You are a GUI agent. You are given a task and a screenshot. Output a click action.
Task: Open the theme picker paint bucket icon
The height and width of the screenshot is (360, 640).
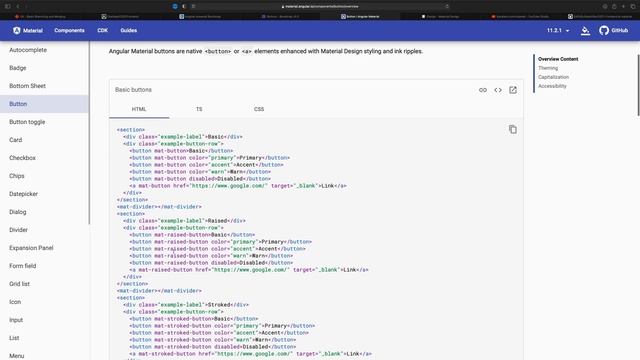coord(585,31)
